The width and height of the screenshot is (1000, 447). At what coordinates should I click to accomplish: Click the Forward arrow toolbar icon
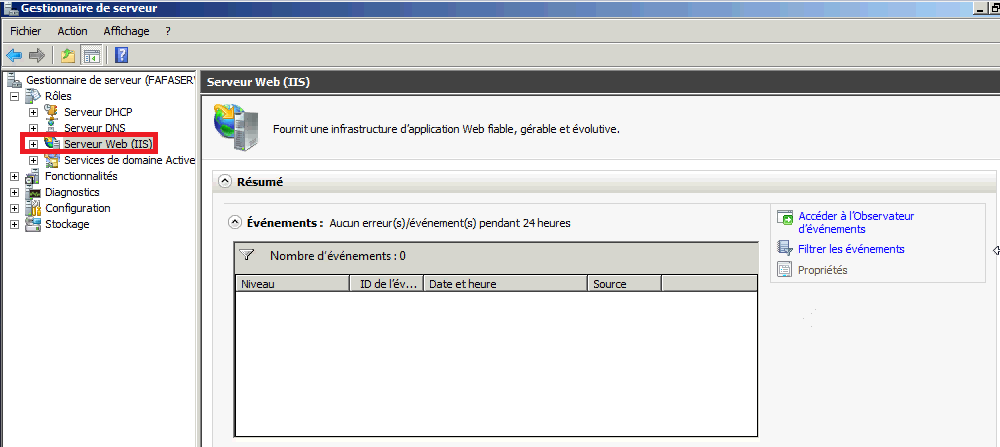(x=37, y=55)
